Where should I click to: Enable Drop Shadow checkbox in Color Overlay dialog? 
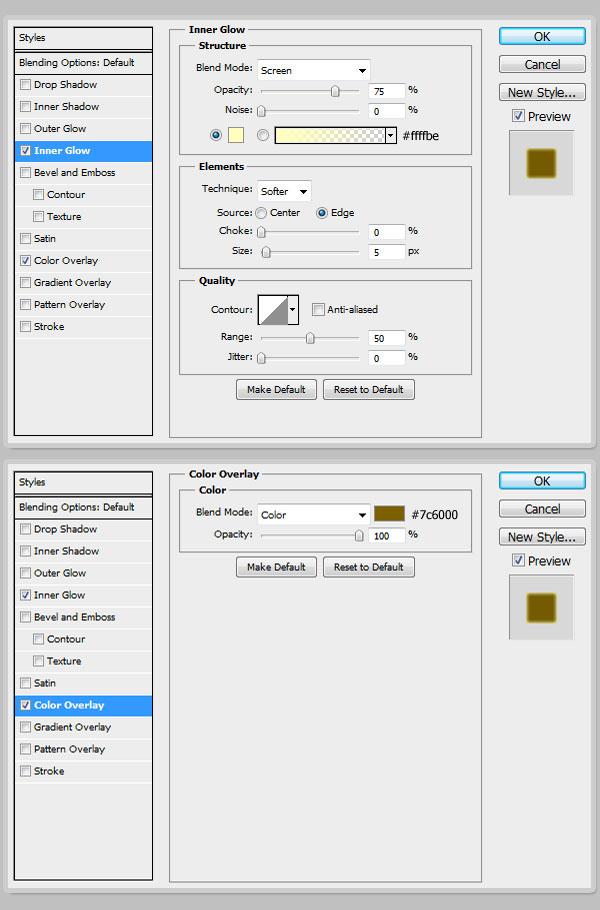pyautogui.click(x=26, y=529)
